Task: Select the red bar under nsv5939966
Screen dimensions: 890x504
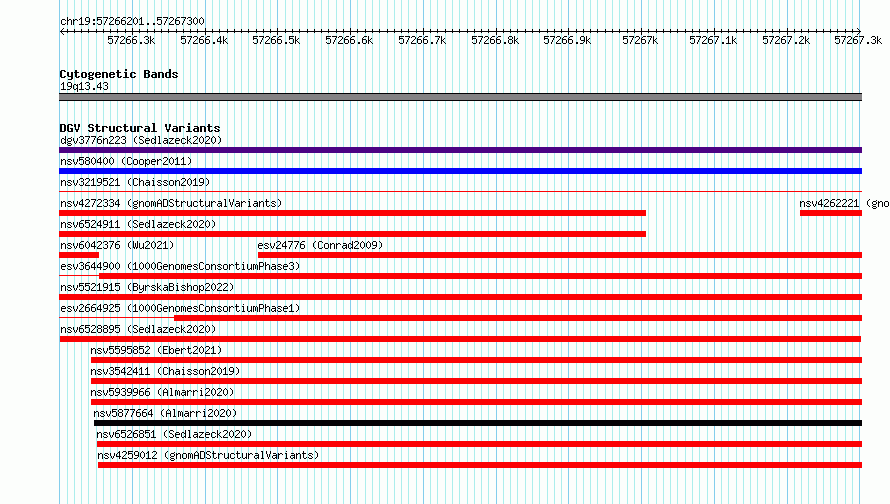Action: pyautogui.click(x=476, y=402)
